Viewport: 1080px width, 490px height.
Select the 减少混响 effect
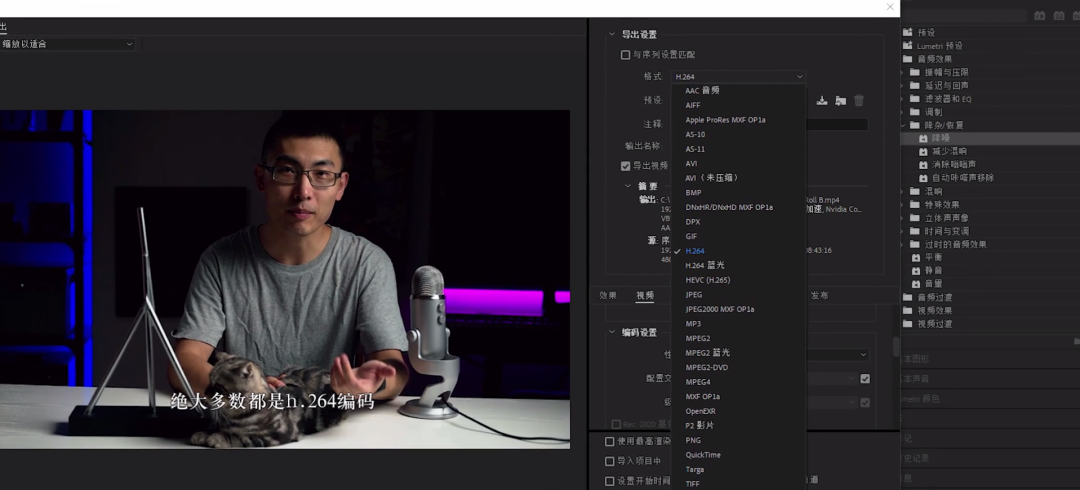[x=948, y=151]
